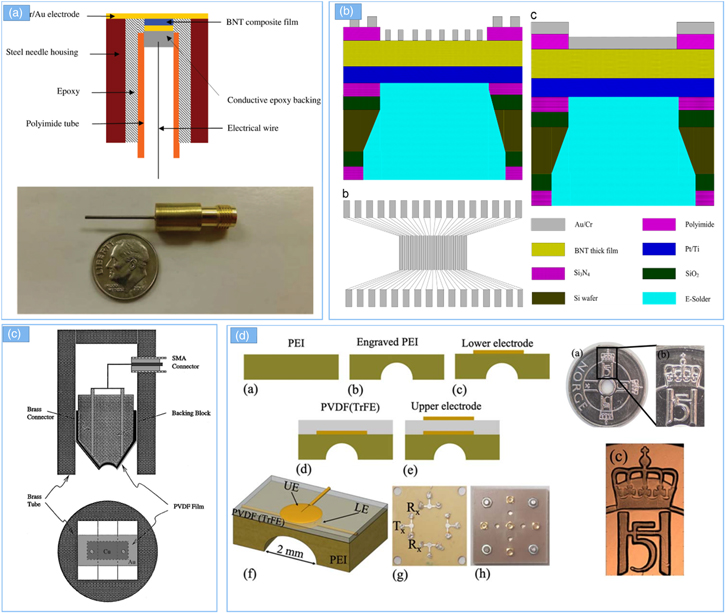Select the 'Polyimide tube' label
The width and height of the screenshot is (725, 613).
(52, 123)
